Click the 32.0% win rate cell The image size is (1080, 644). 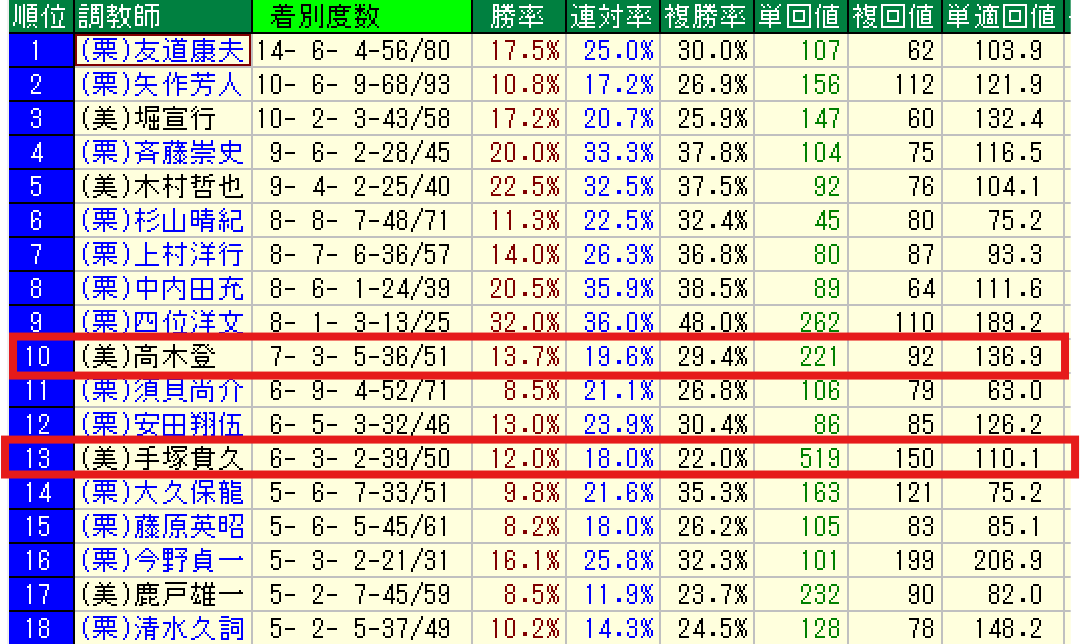pyautogui.click(x=526, y=322)
